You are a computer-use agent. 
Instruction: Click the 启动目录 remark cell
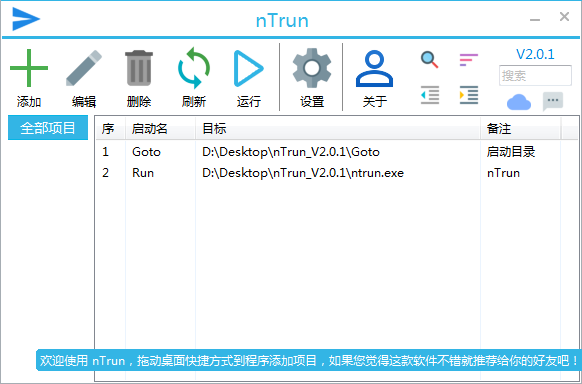click(x=511, y=152)
